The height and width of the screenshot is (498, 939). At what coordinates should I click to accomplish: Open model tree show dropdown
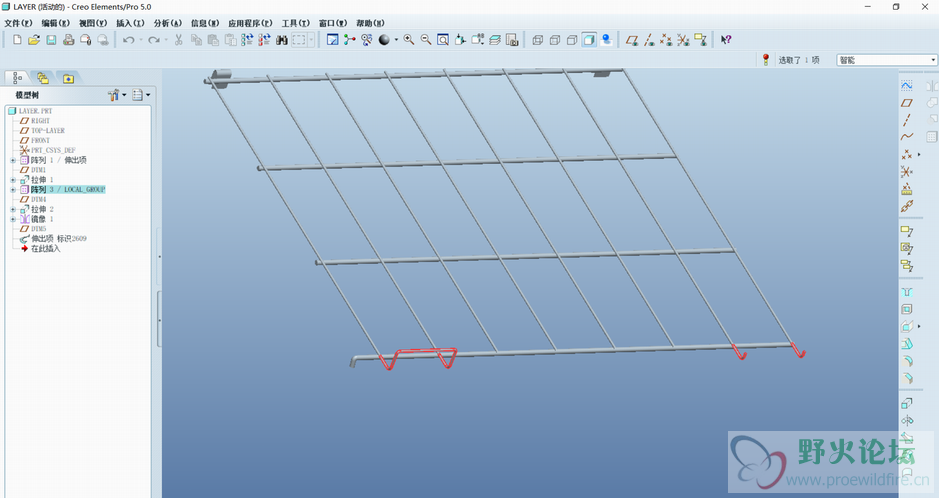pyautogui.click(x=141, y=95)
